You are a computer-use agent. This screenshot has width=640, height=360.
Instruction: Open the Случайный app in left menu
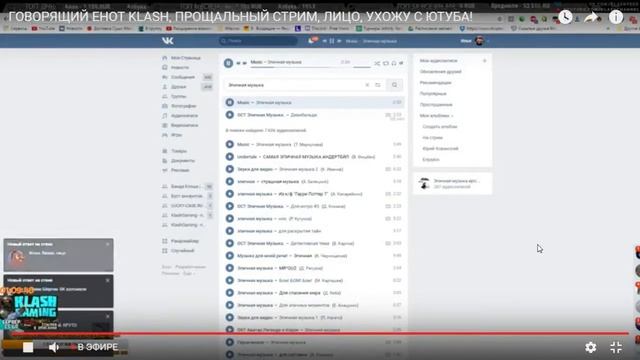point(178,251)
